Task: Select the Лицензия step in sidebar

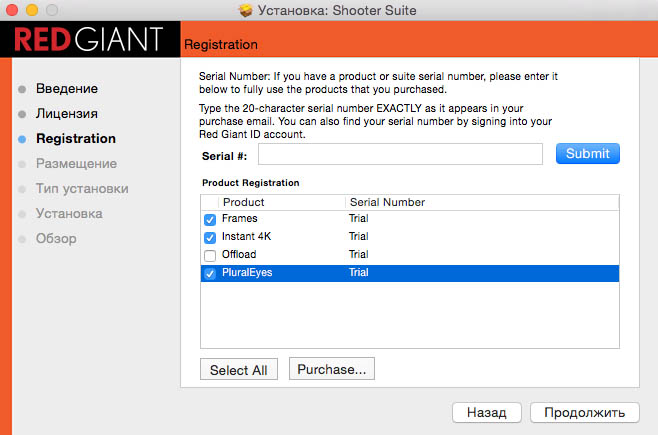Action: tap(67, 114)
